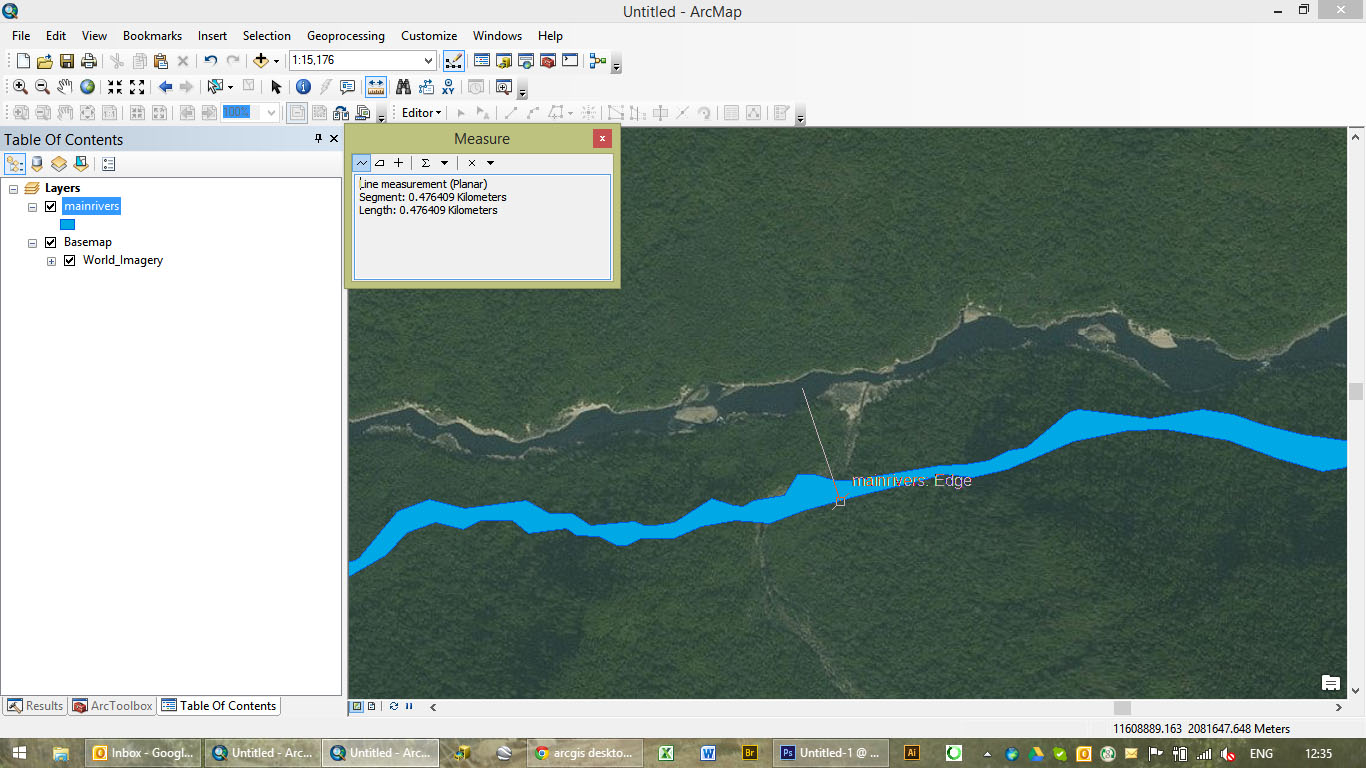
Task: Switch TOC to List By Selection
Action: click(81, 164)
